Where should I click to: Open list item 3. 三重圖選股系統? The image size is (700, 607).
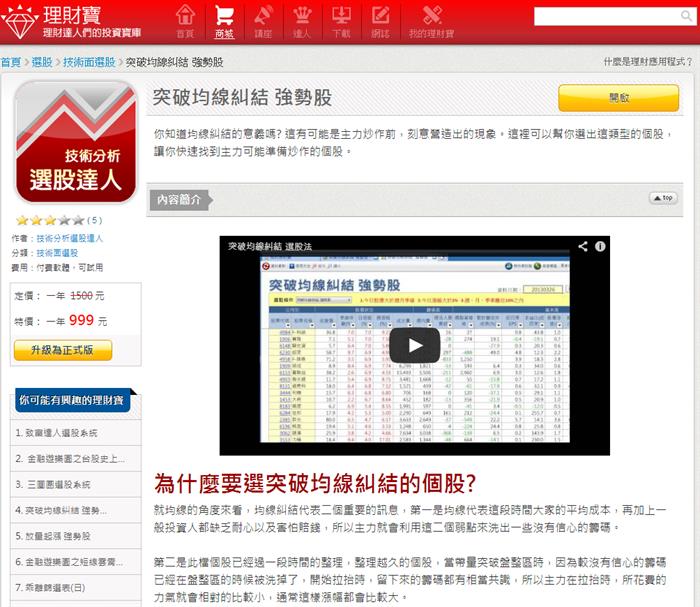(x=75, y=484)
